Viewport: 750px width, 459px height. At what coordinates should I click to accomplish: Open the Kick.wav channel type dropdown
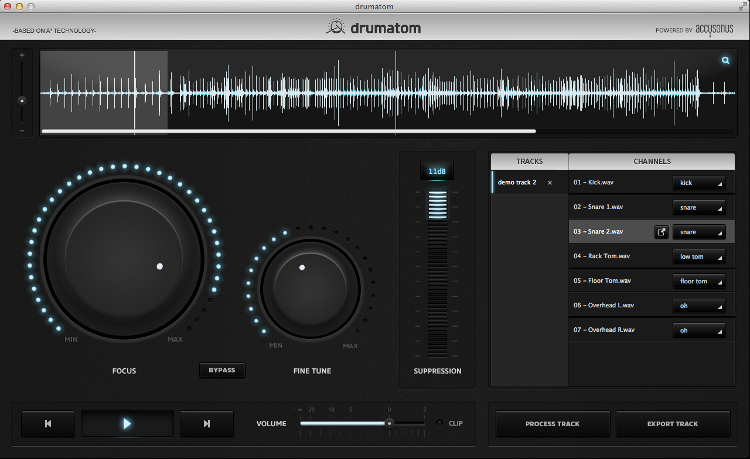(699, 183)
